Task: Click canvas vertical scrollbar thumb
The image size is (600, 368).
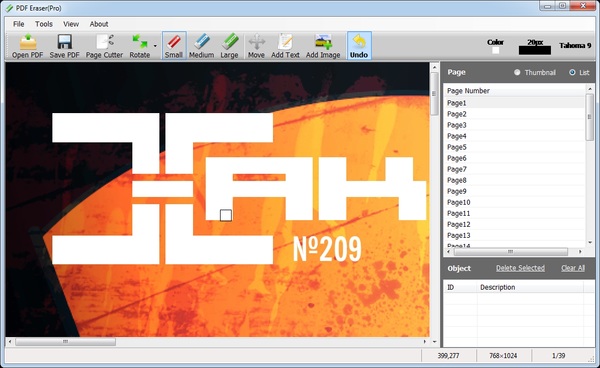Action: coord(434,94)
